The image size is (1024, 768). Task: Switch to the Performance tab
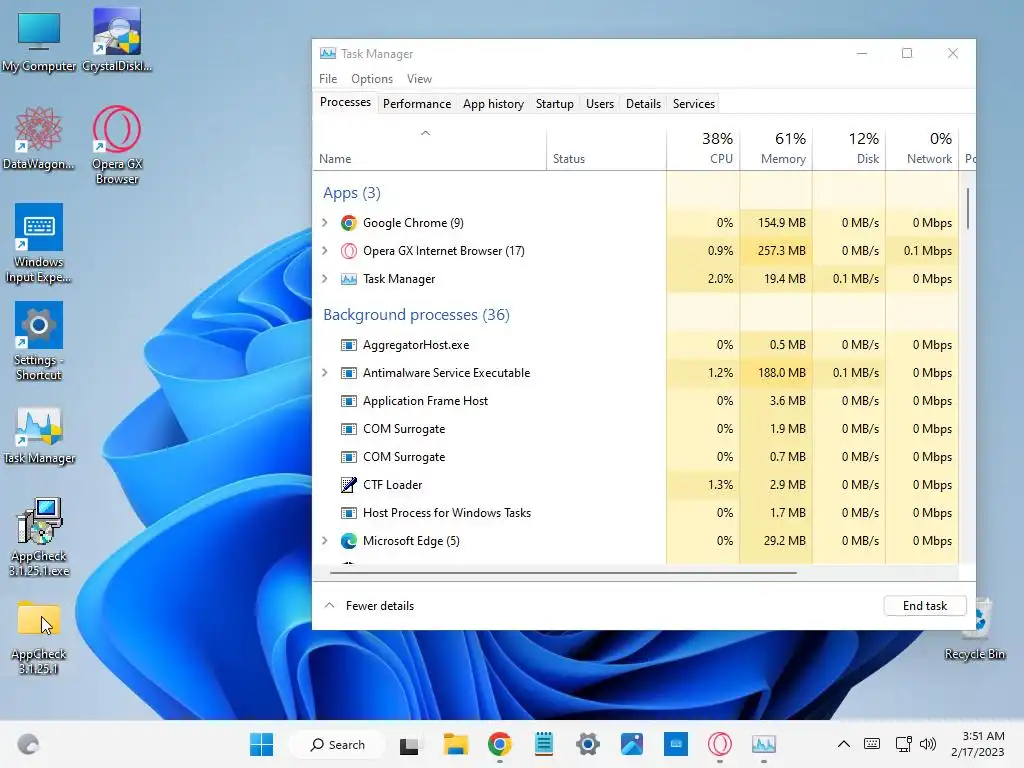(417, 104)
